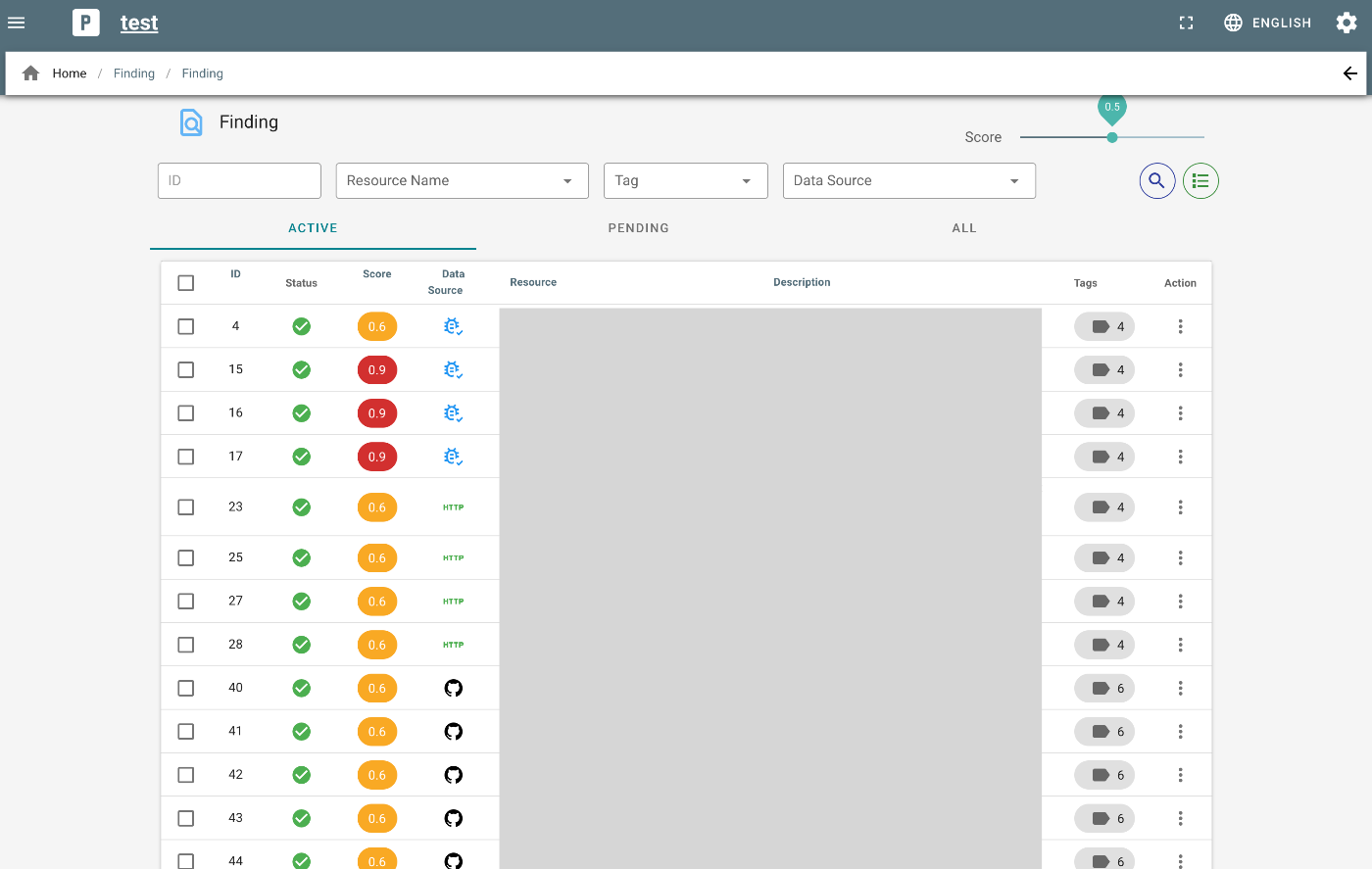Expand the Tag filter dropdown
This screenshot has width=1372, height=869.
[686, 180]
